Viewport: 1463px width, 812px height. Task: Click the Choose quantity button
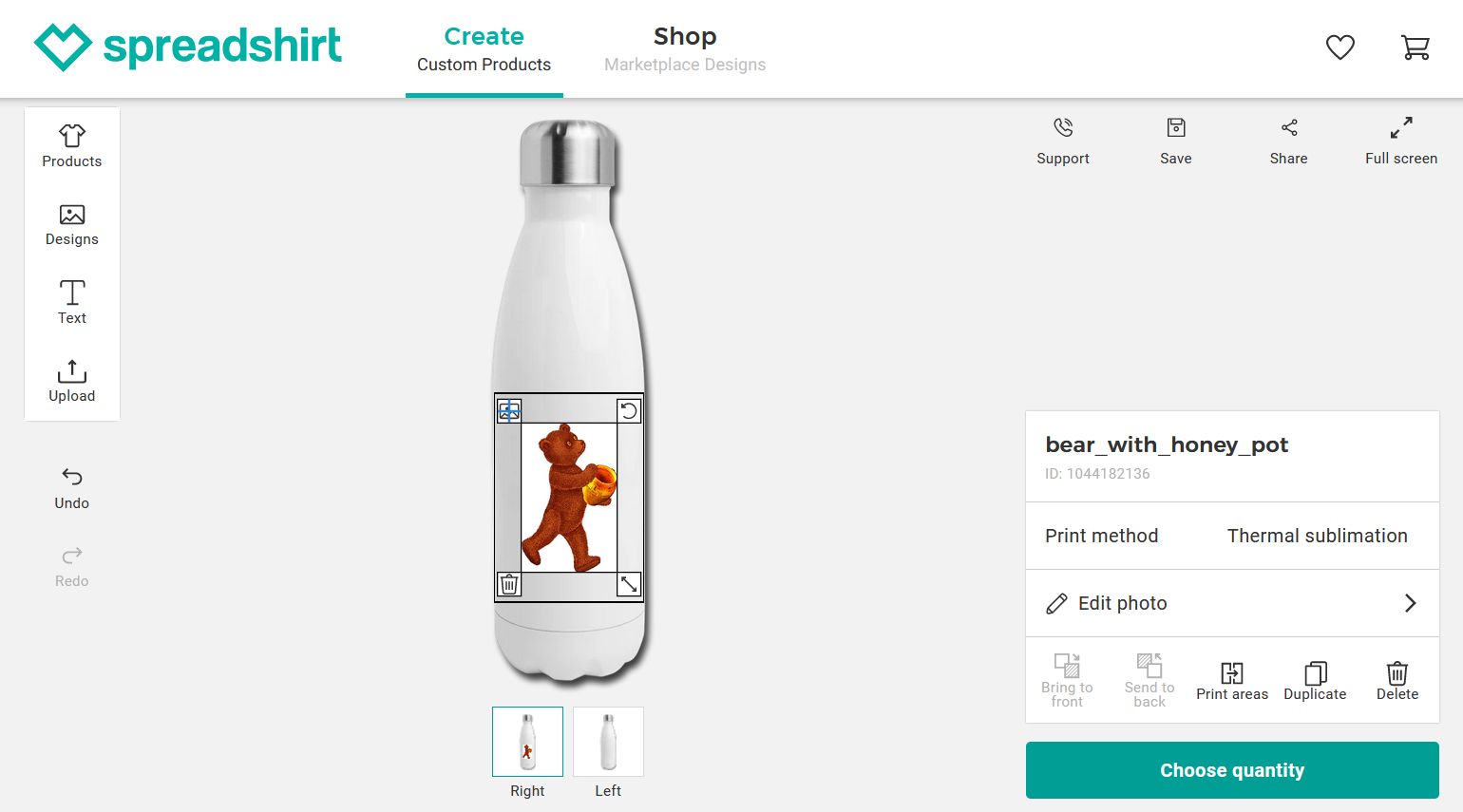pyautogui.click(x=1232, y=770)
